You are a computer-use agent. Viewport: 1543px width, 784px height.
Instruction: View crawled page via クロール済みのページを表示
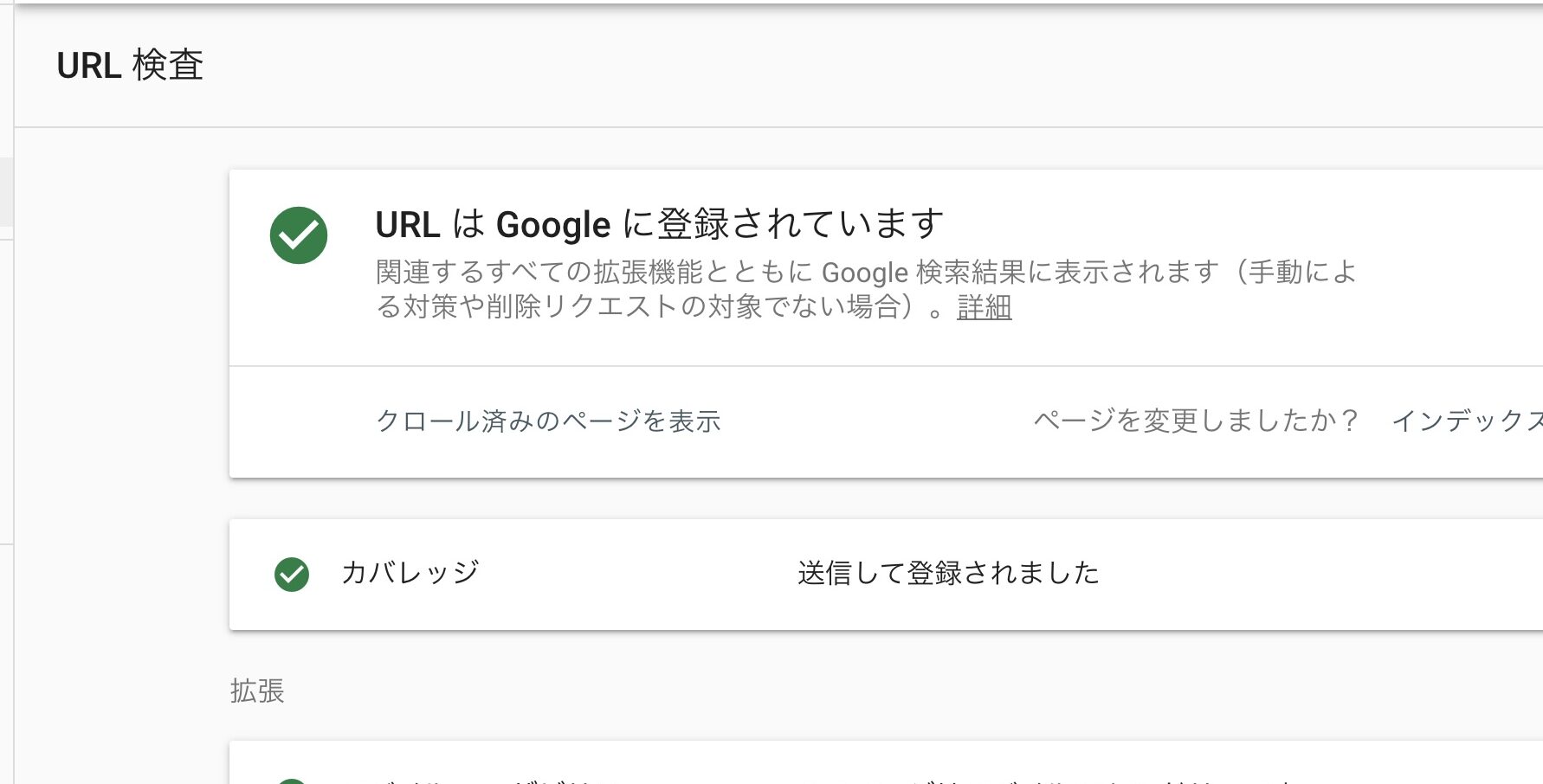(x=548, y=421)
